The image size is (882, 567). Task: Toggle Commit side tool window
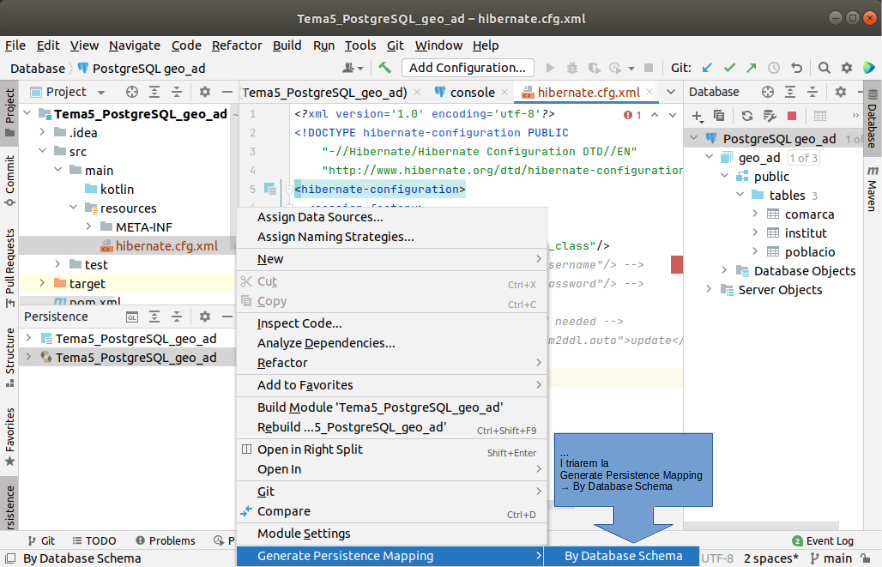10,181
